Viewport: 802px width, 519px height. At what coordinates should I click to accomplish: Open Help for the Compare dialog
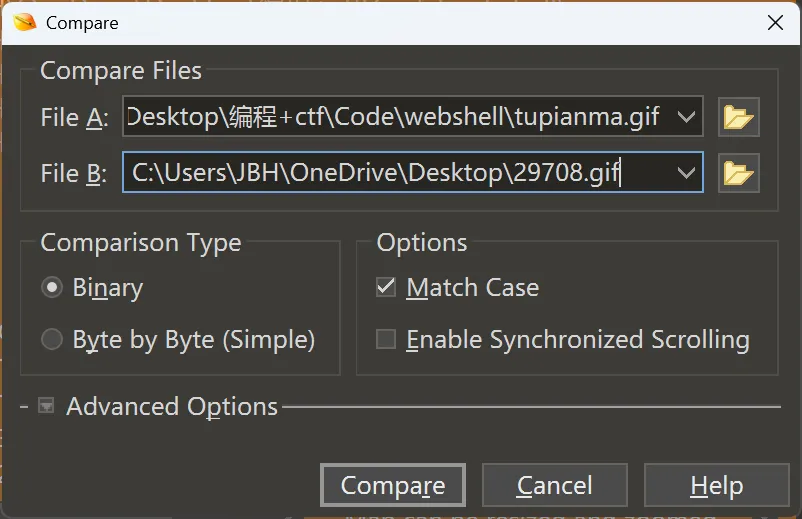point(716,486)
